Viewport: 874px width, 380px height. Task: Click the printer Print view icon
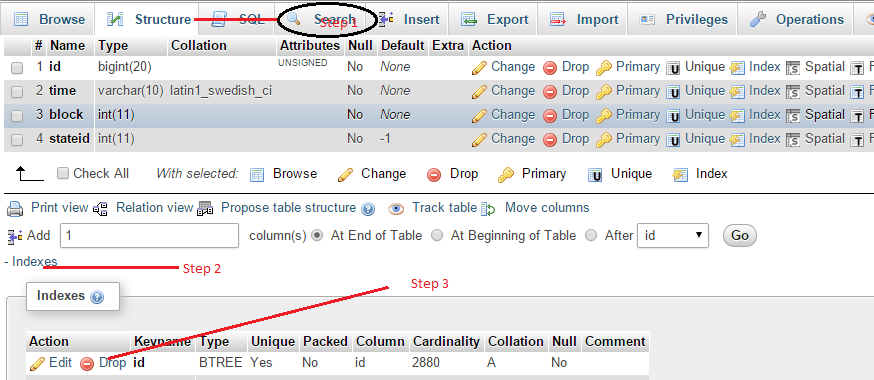tap(15, 209)
